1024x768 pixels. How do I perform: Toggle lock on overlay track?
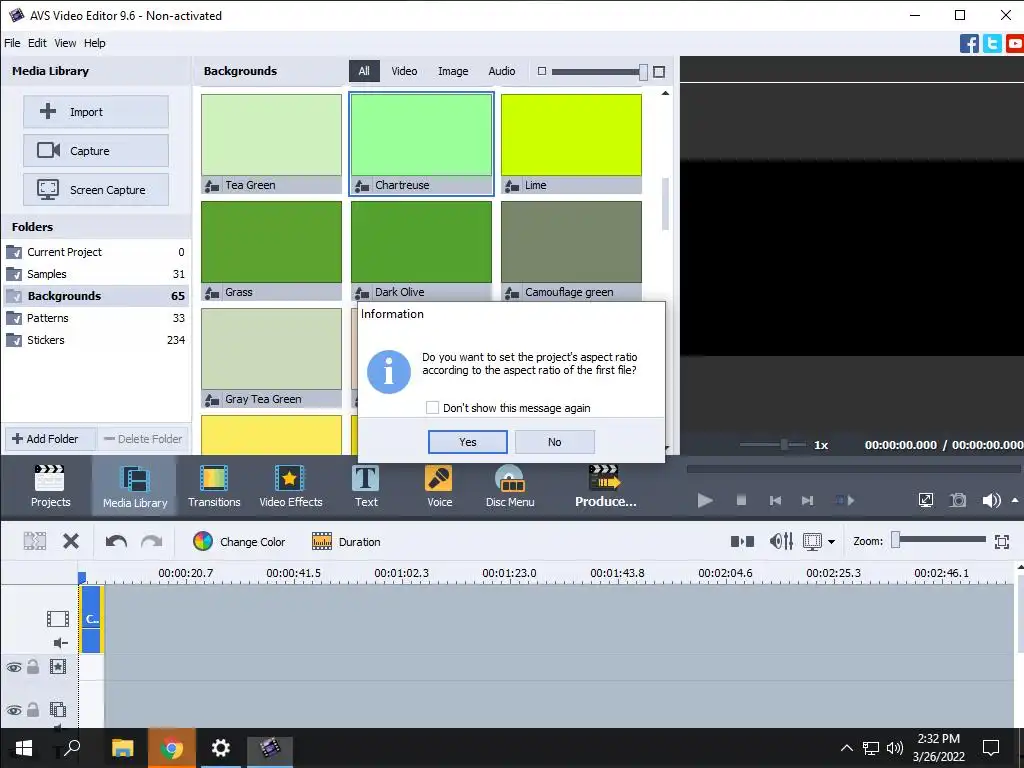(33, 709)
